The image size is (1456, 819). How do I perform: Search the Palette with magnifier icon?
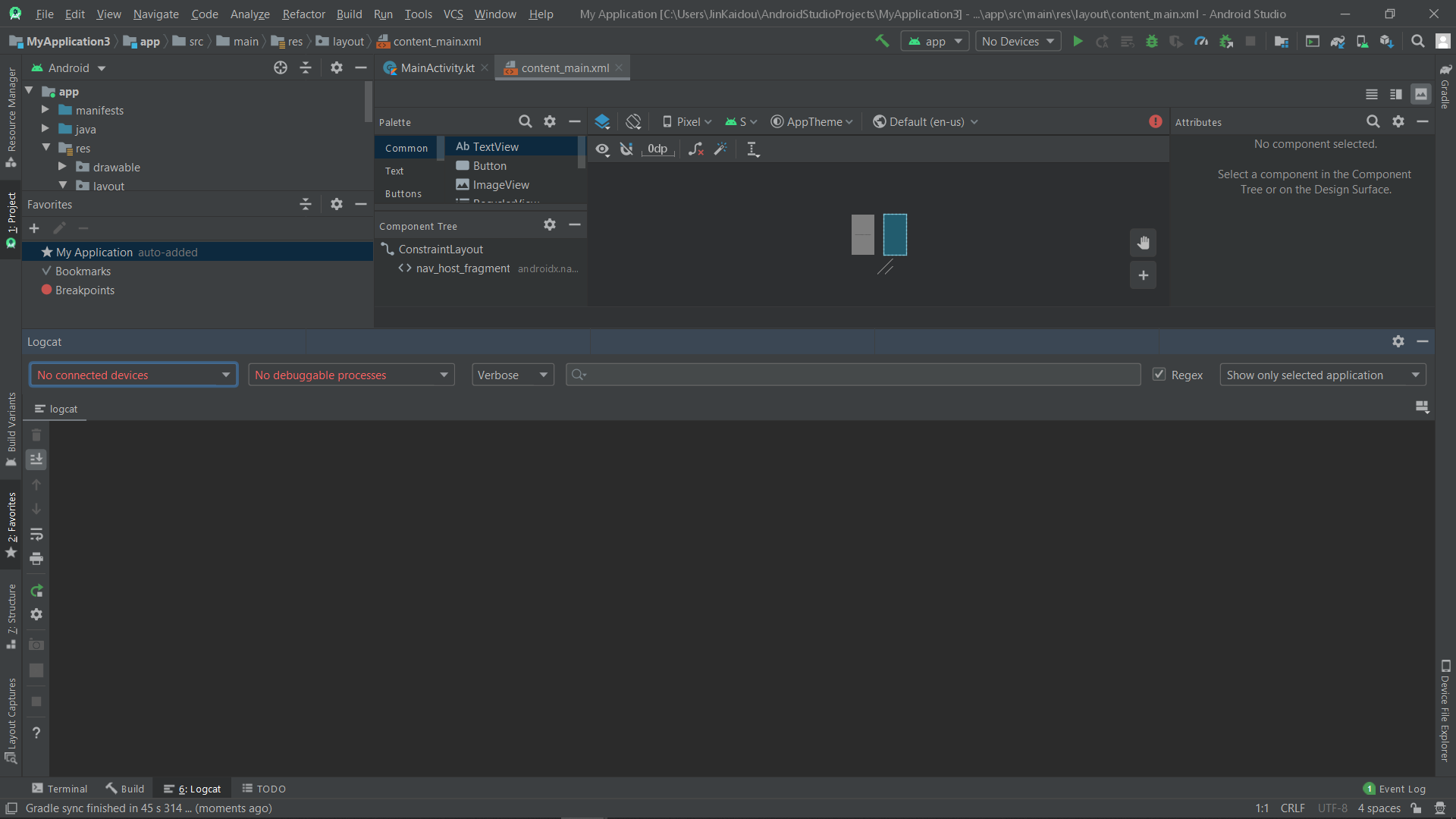coord(525,121)
